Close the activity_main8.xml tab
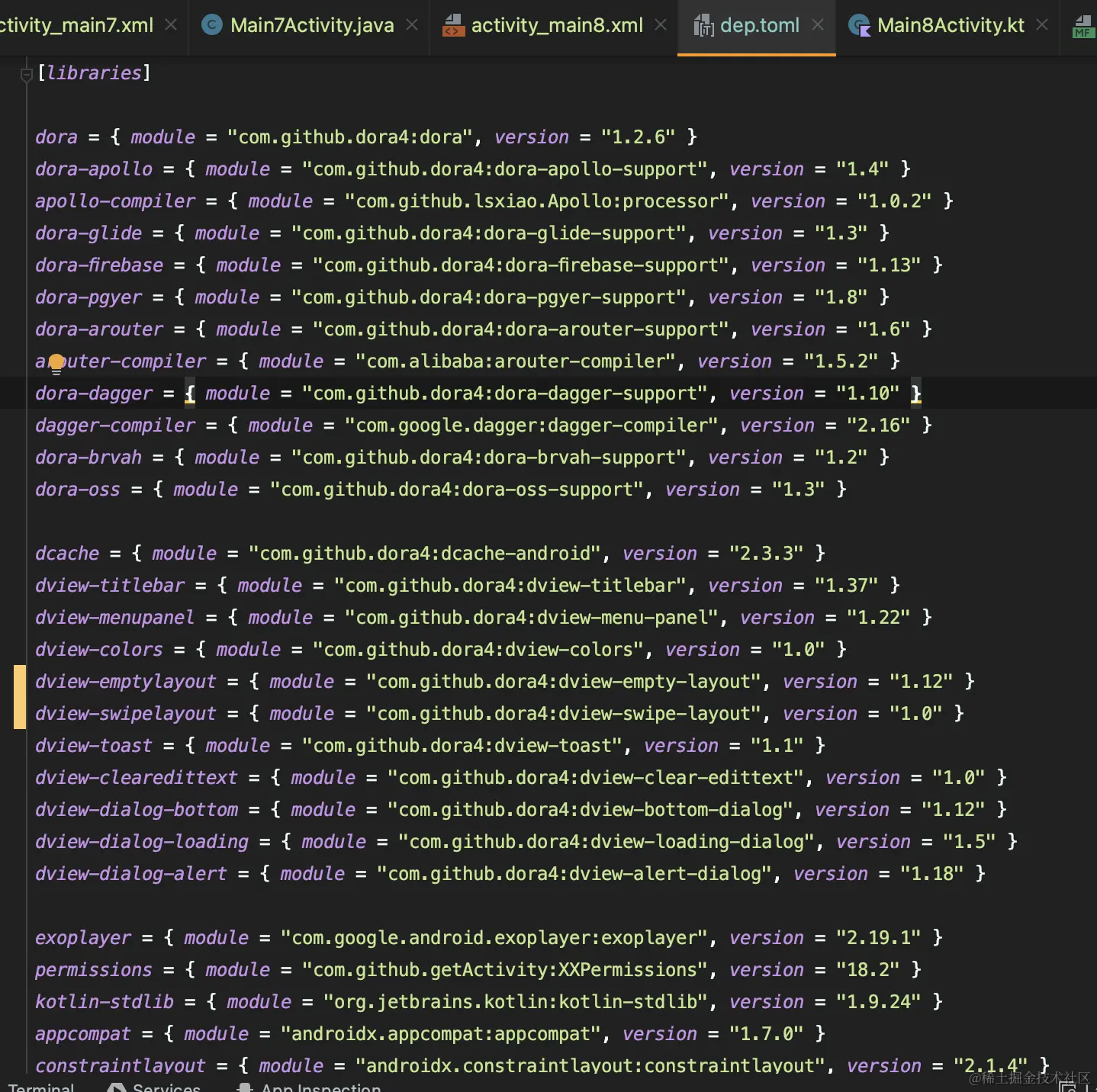 [661, 25]
